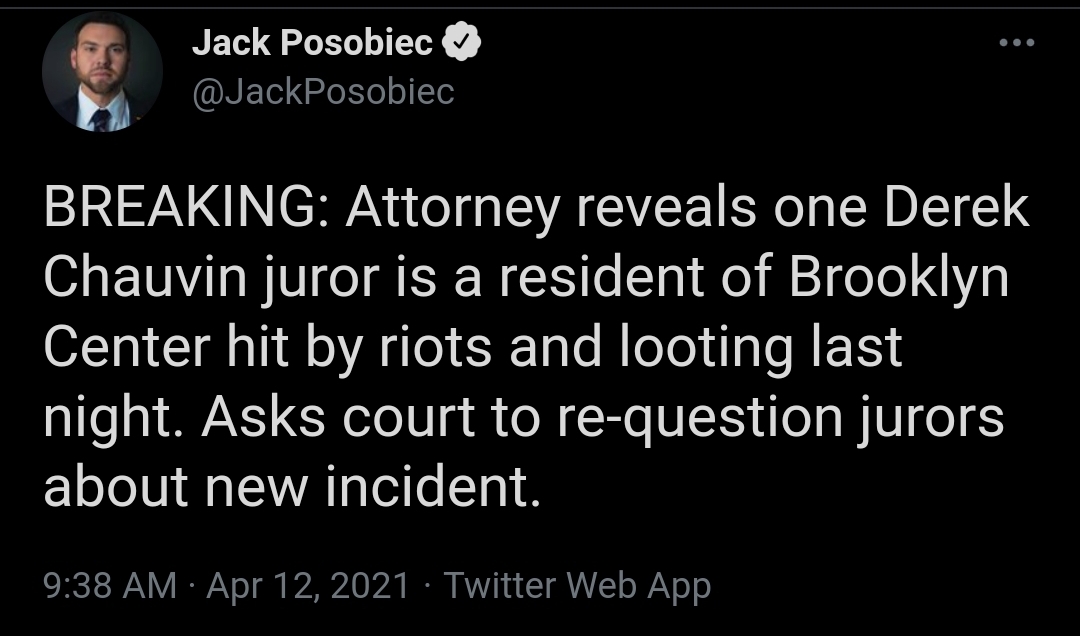Click the name Chauvin in the tweet
This screenshot has width=1080, height=636.
(145, 277)
